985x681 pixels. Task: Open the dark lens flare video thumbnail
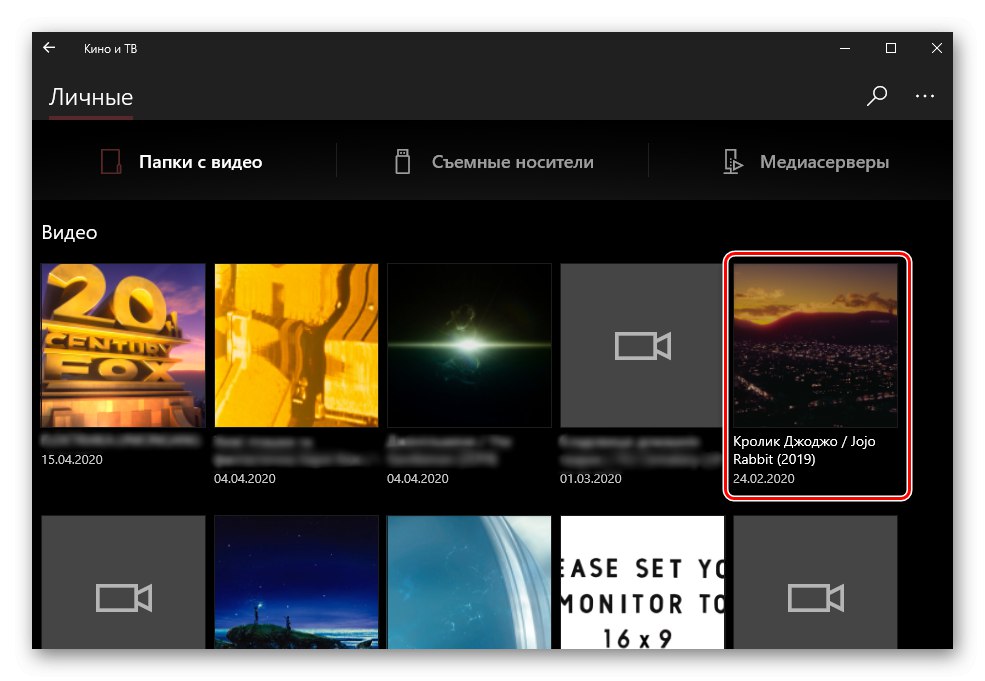tap(469, 346)
